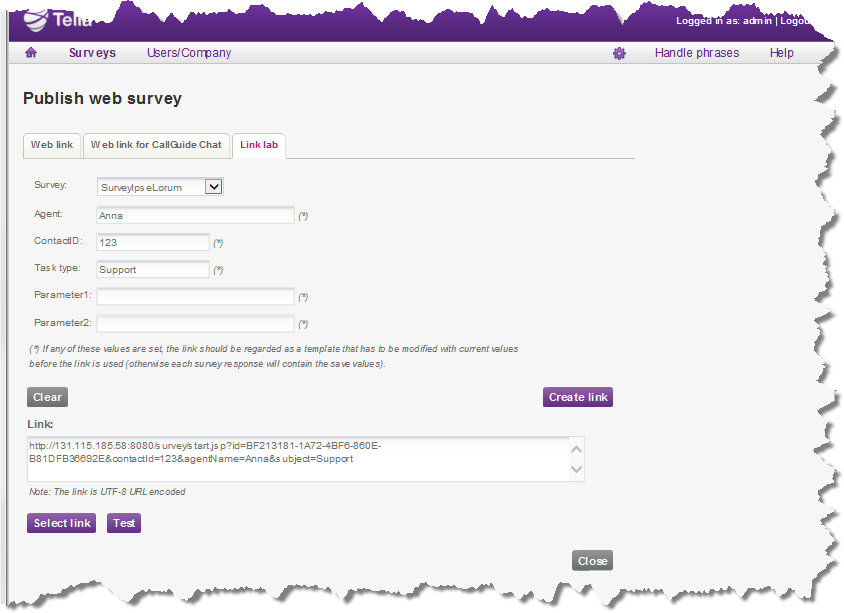The image size is (844, 613).
Task: Click the settings gear icon
Action: (619, 53)
